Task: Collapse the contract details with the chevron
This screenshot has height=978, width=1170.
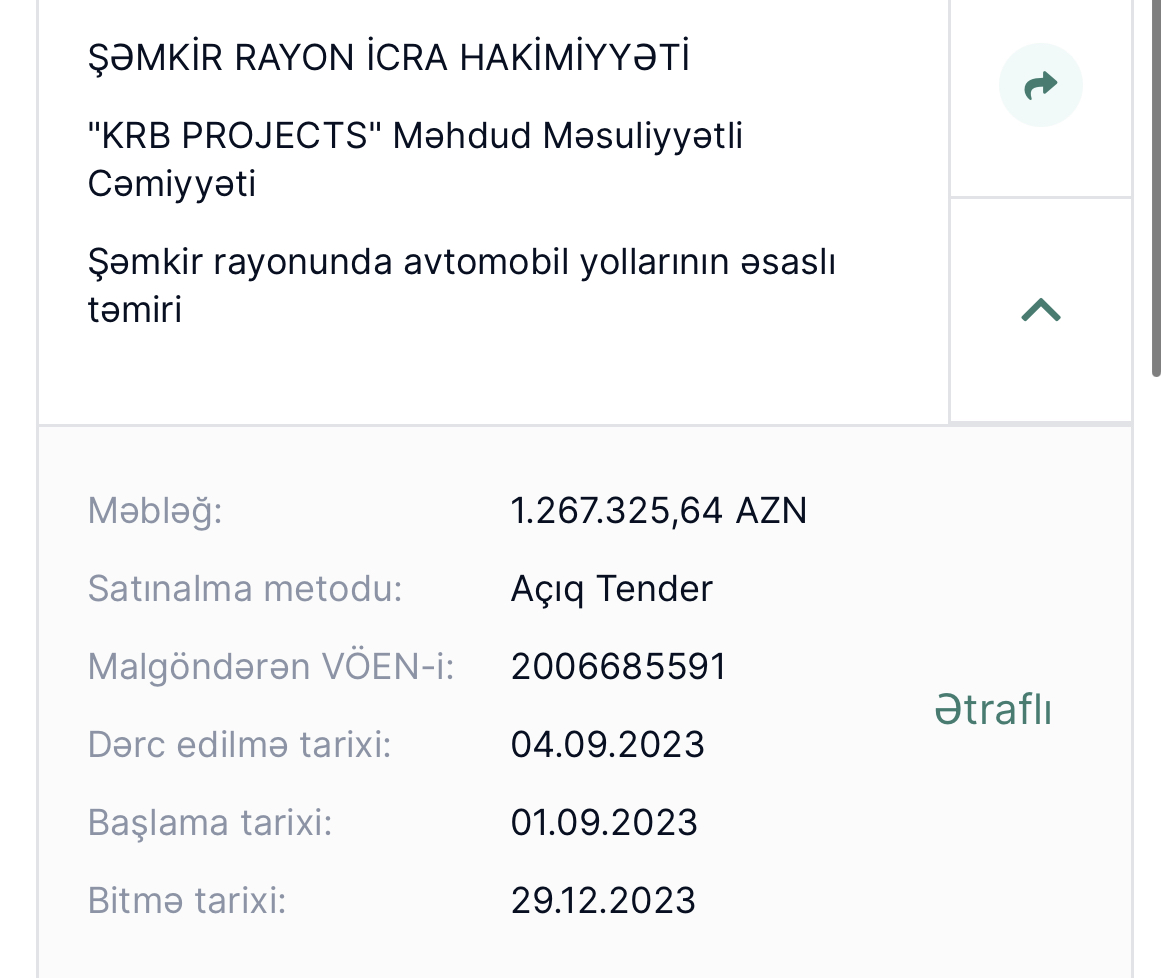Action: (1040, 310)
